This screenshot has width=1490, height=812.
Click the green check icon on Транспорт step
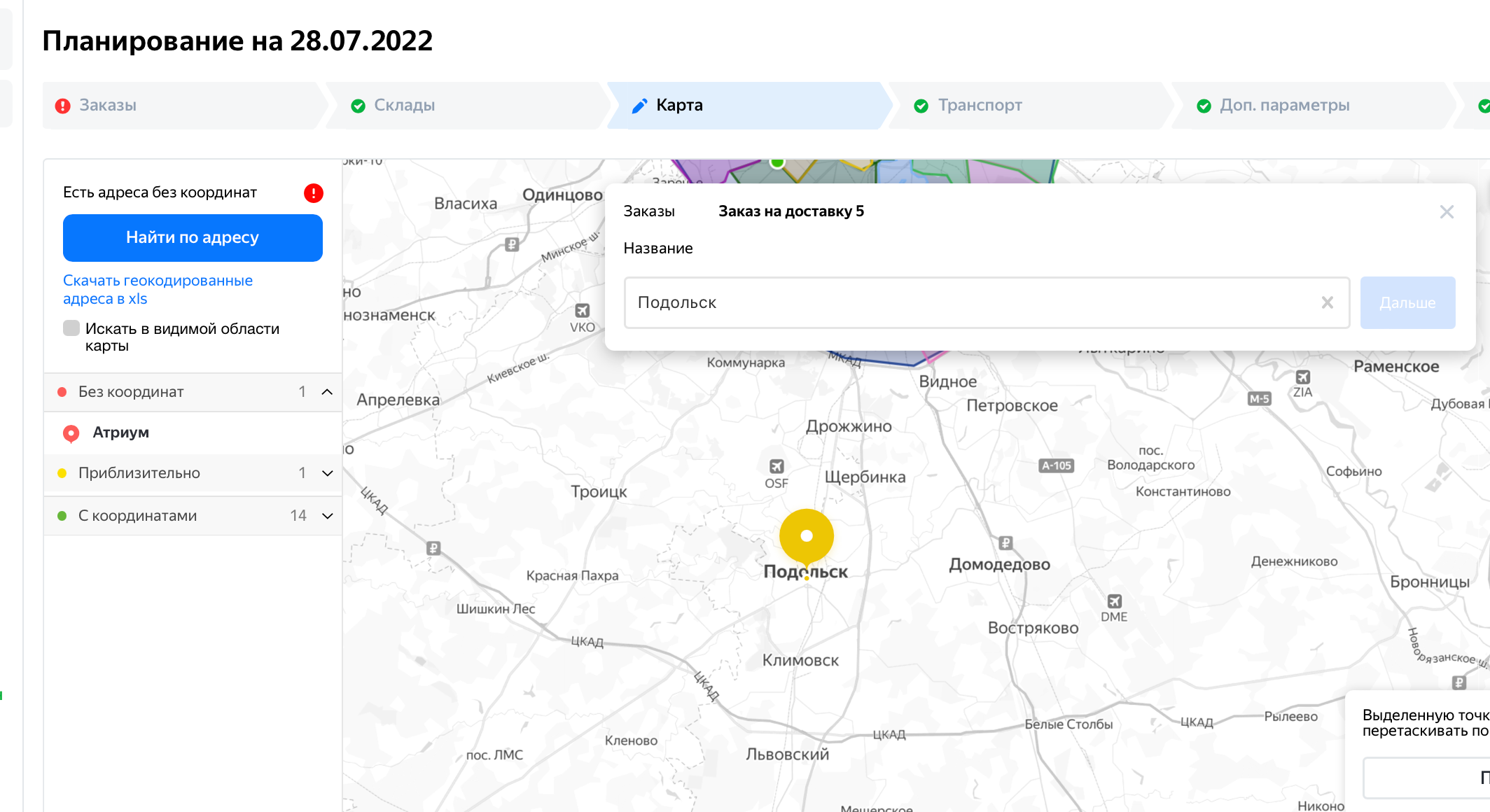(921, 106)
